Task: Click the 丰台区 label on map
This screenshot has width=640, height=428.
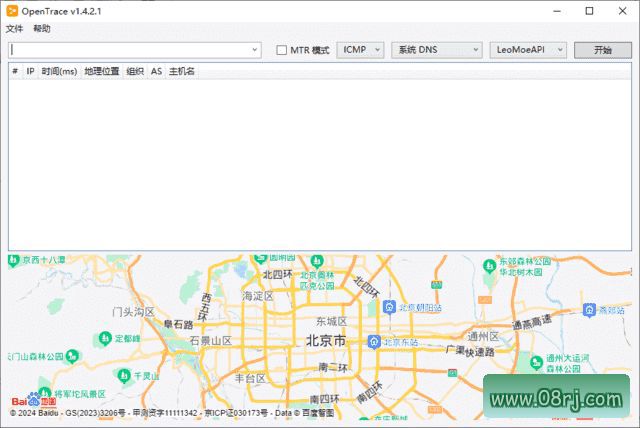Action: (251, 378)
